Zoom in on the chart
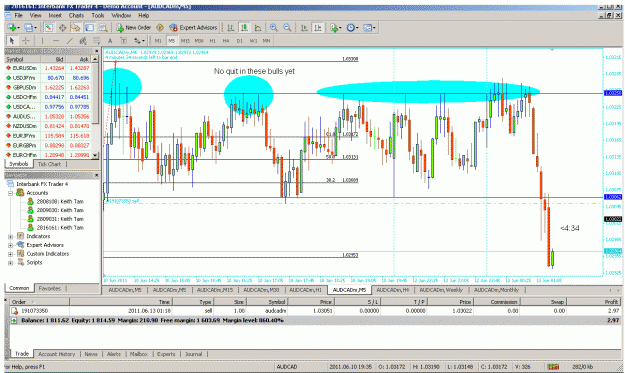This screenshot has width=625, height=373. [x=273, y=27]
